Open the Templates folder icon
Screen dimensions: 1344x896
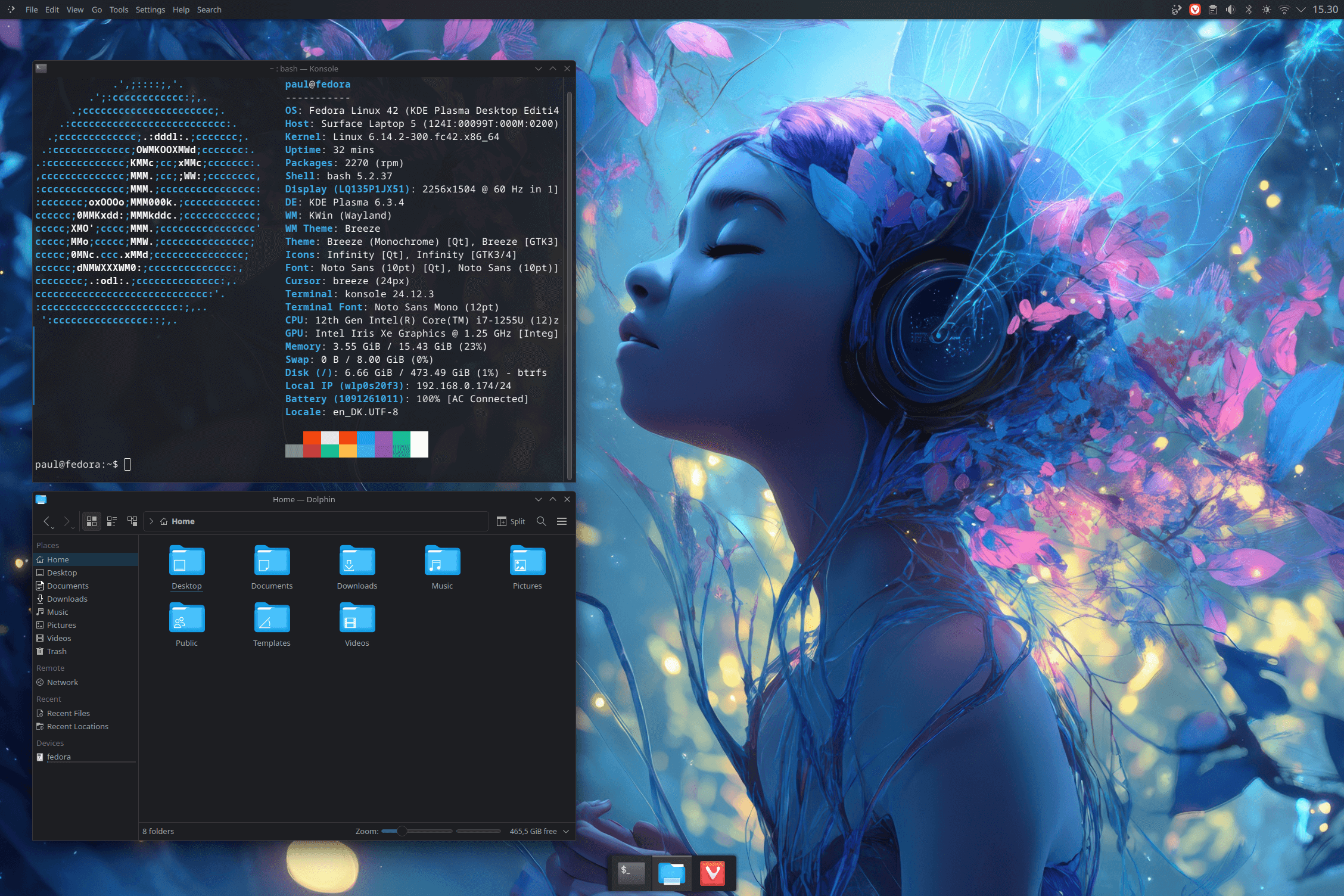click(x=272, y=618)
